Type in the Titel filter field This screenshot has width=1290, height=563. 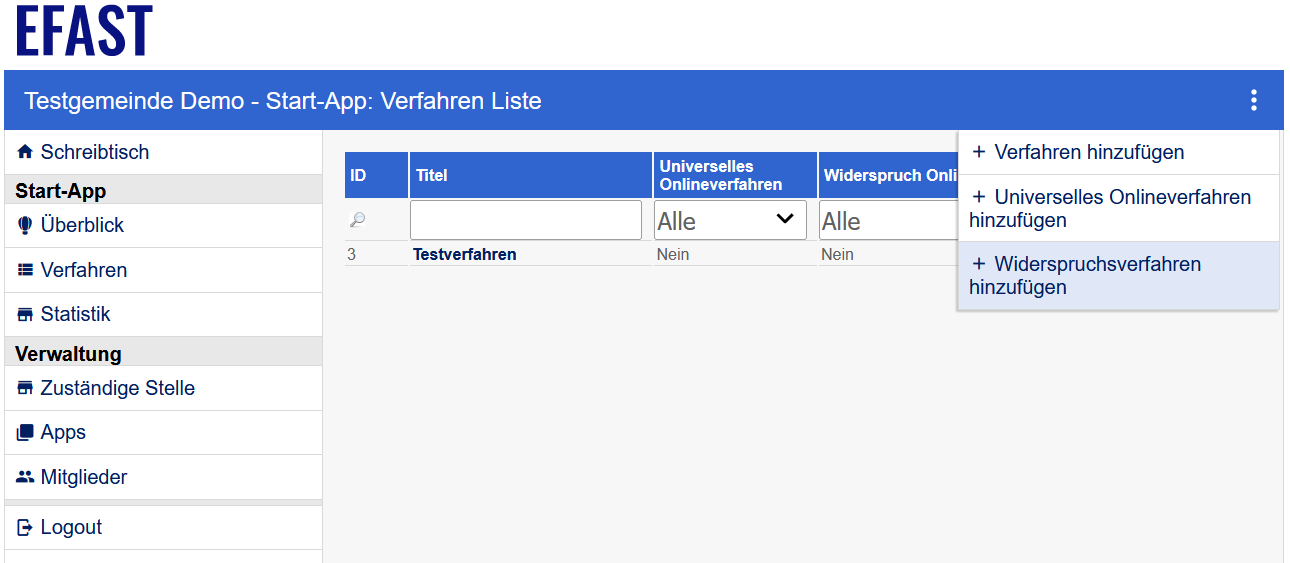click(525, 220)
